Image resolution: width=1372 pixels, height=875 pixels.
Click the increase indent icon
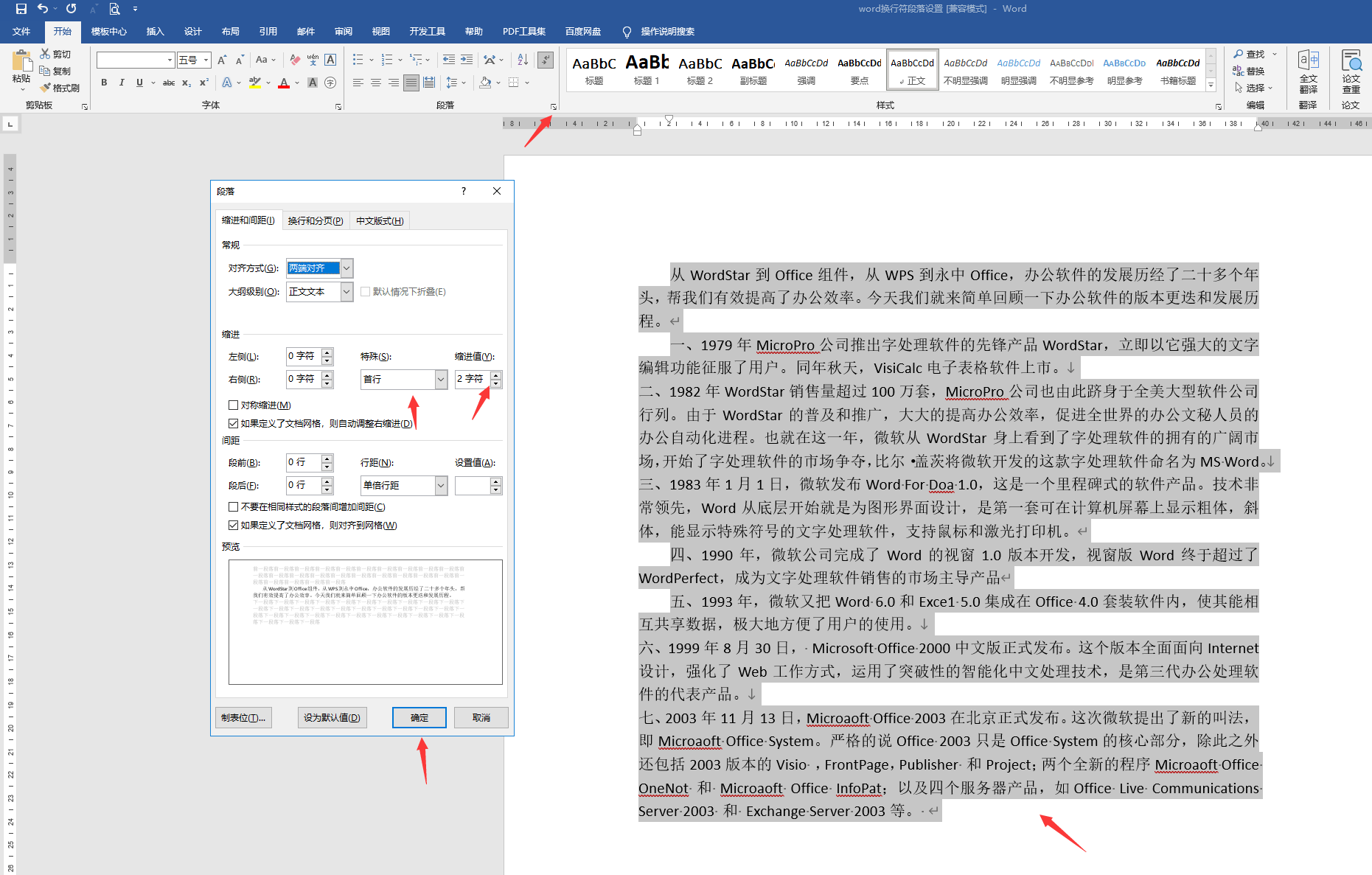[467, 60]
